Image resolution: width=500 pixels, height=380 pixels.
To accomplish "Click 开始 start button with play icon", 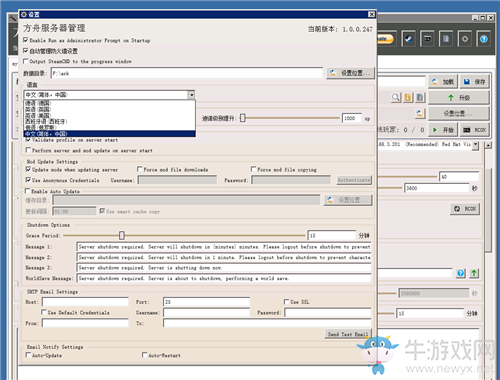I will tap(443, 130).
